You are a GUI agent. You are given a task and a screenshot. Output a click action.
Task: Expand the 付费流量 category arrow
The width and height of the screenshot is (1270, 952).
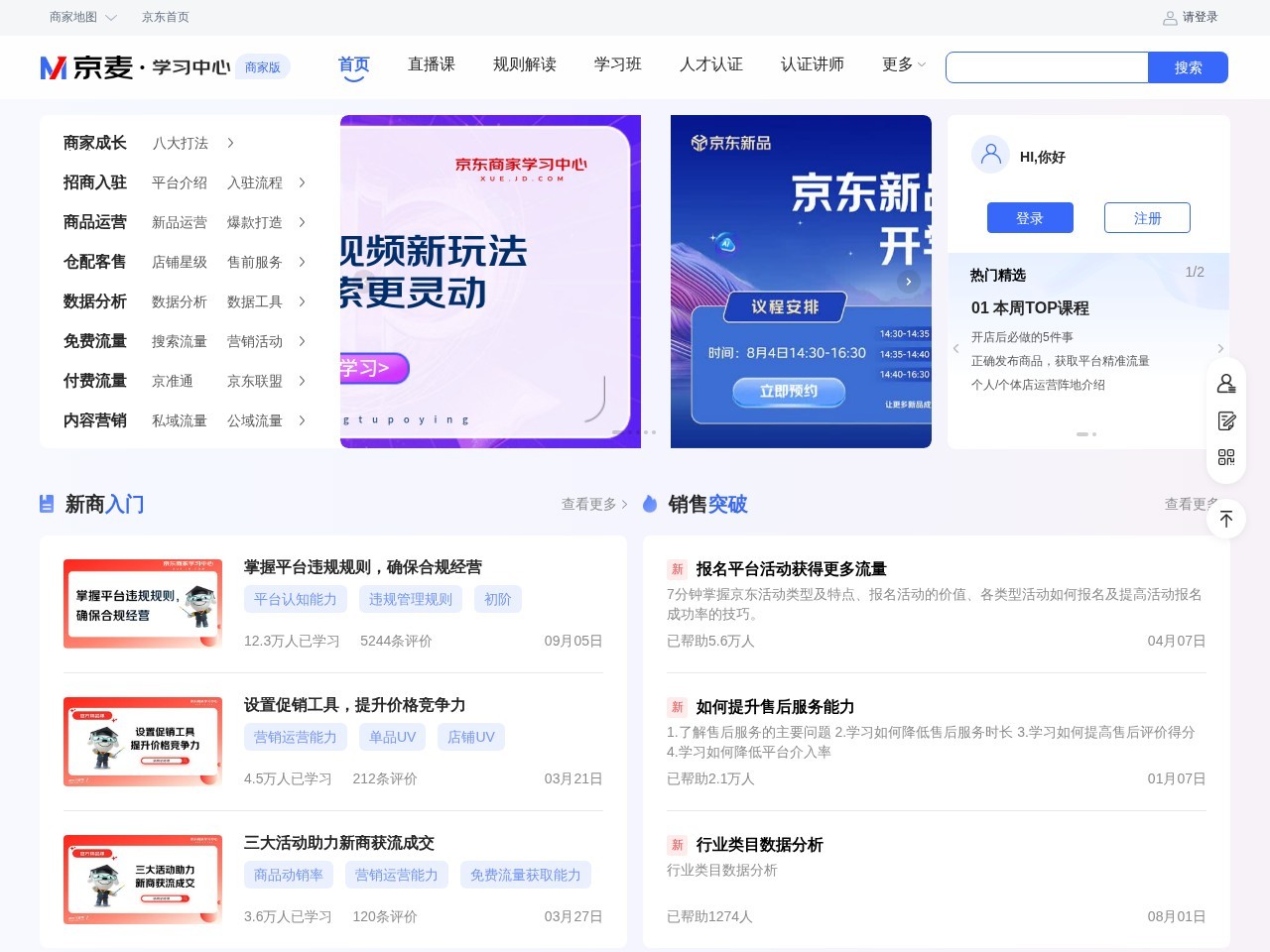tap(302, 381)
